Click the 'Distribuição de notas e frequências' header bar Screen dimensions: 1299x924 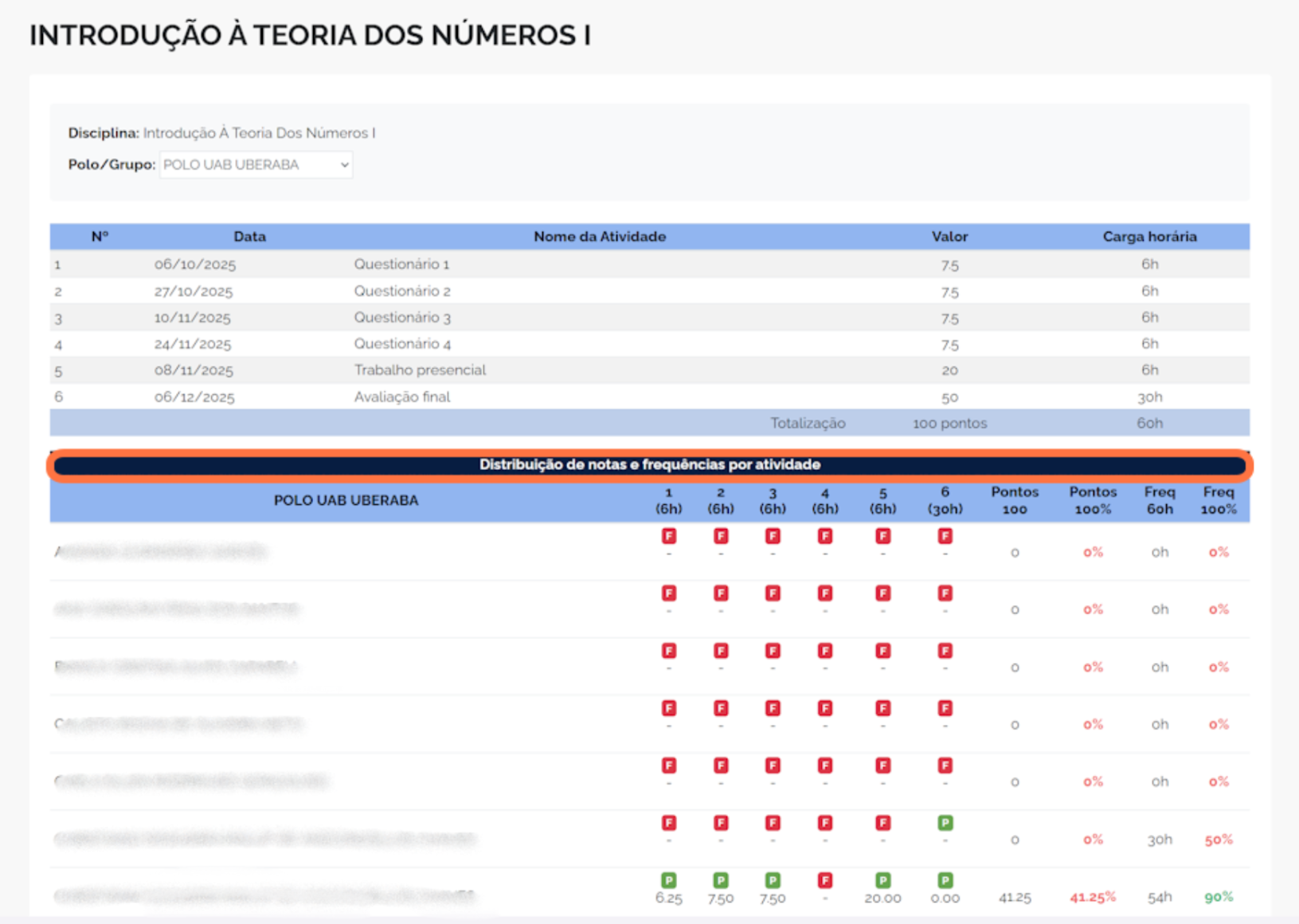(649, 465)
